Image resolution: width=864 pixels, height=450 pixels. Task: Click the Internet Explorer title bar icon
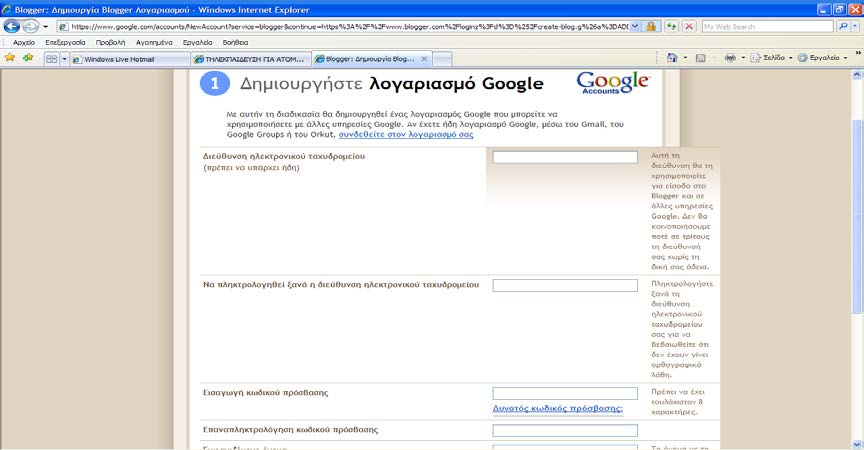point(7,9)
